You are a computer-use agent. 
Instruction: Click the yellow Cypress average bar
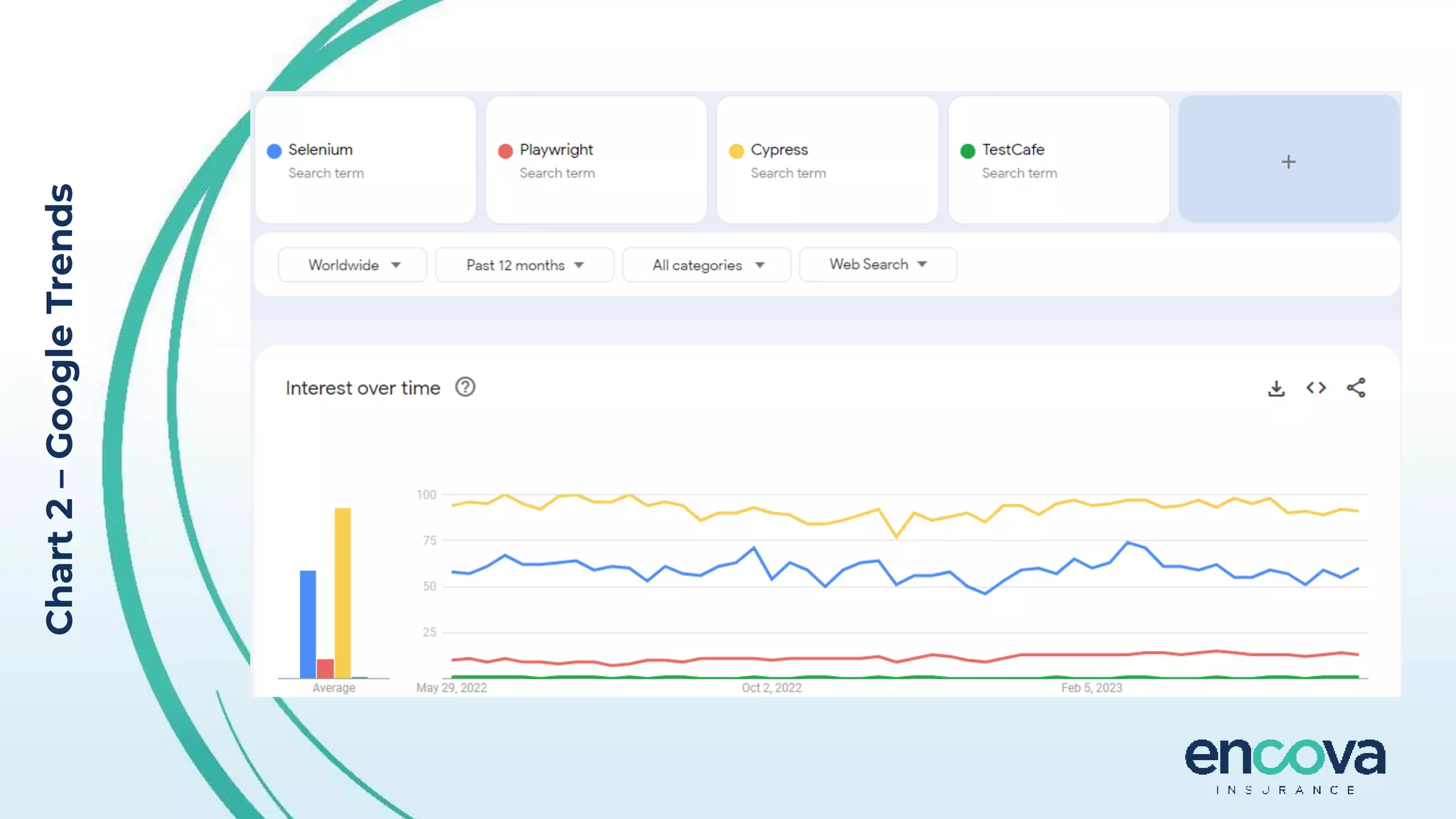tap(343, 592)
